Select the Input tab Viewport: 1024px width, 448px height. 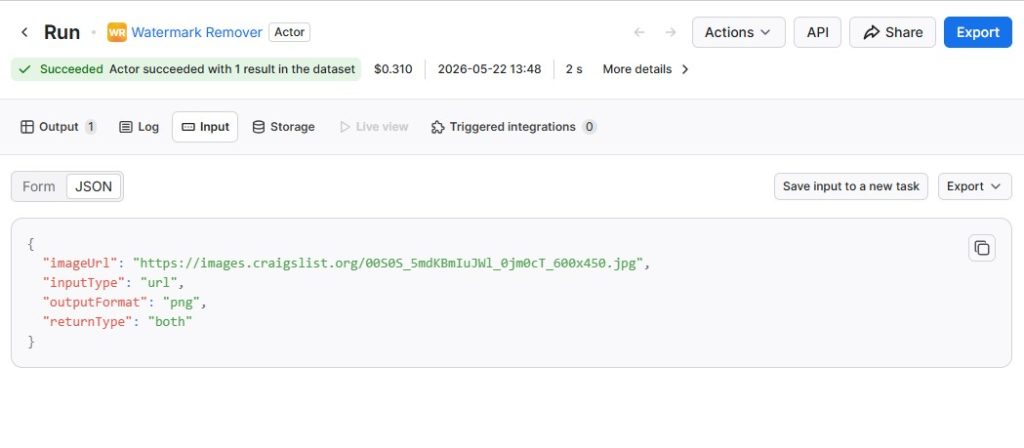(205, 127)
